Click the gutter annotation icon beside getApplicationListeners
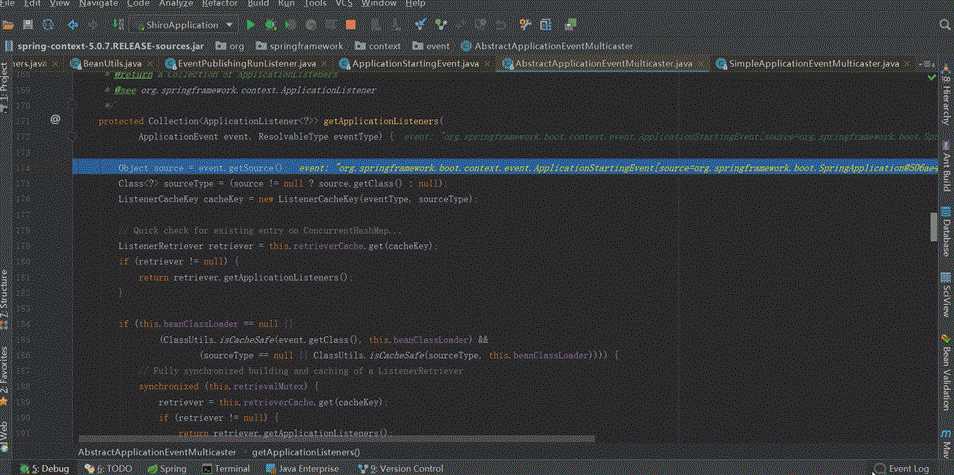The height and width of the screenshot is (475, 954). coord(55,120)
